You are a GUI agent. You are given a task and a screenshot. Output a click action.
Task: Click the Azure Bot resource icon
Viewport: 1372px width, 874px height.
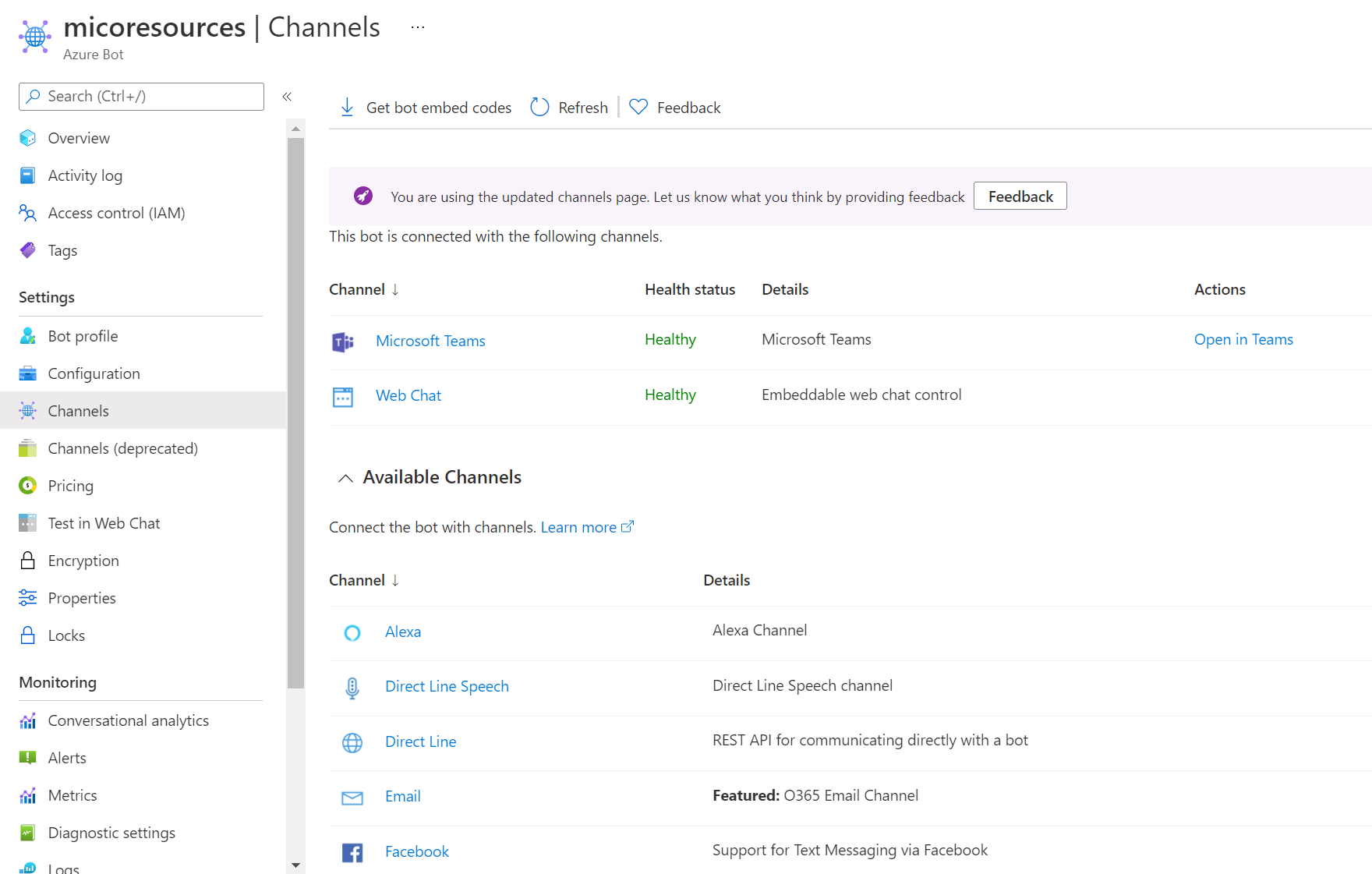(35, 36)
